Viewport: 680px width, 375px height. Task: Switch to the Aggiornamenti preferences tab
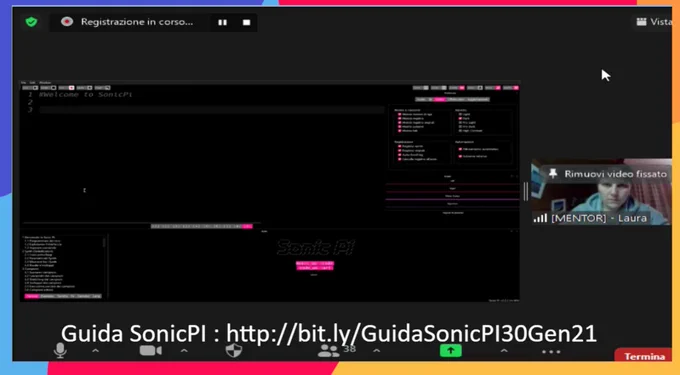click(478, 99)
